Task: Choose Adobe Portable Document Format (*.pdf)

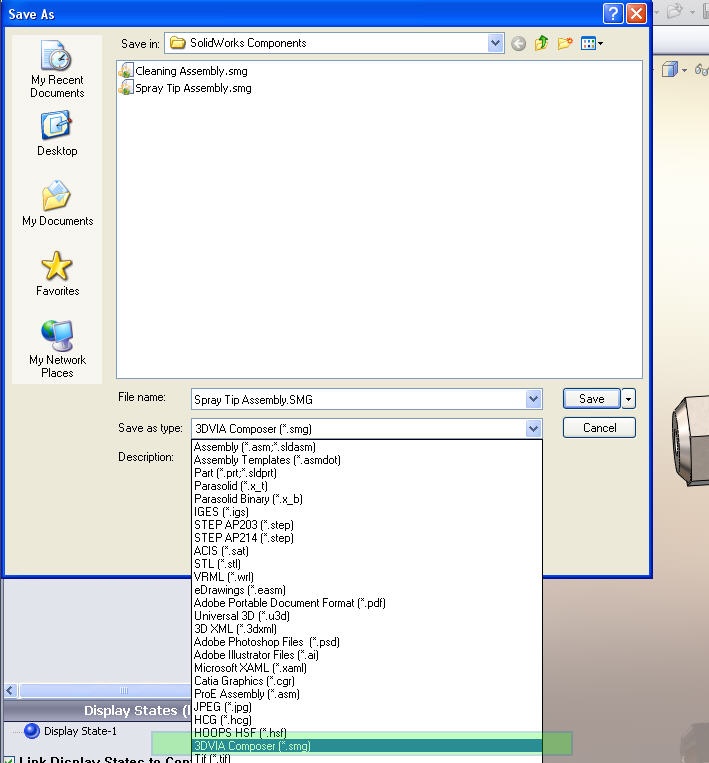Action: [366, 603]
